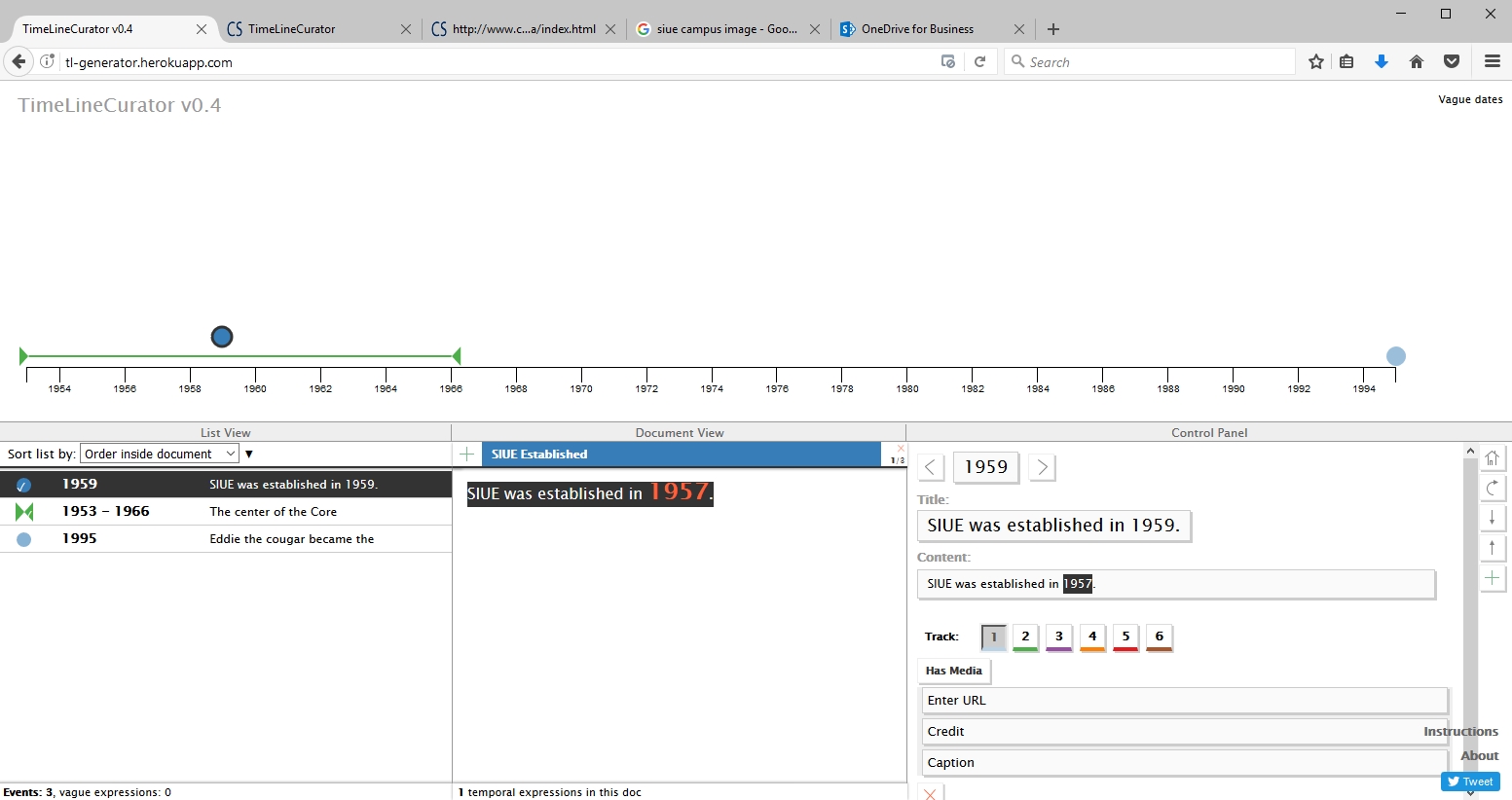Click the up arrow icon in sidebar
1512x800 pixels.
[1492, 548]
